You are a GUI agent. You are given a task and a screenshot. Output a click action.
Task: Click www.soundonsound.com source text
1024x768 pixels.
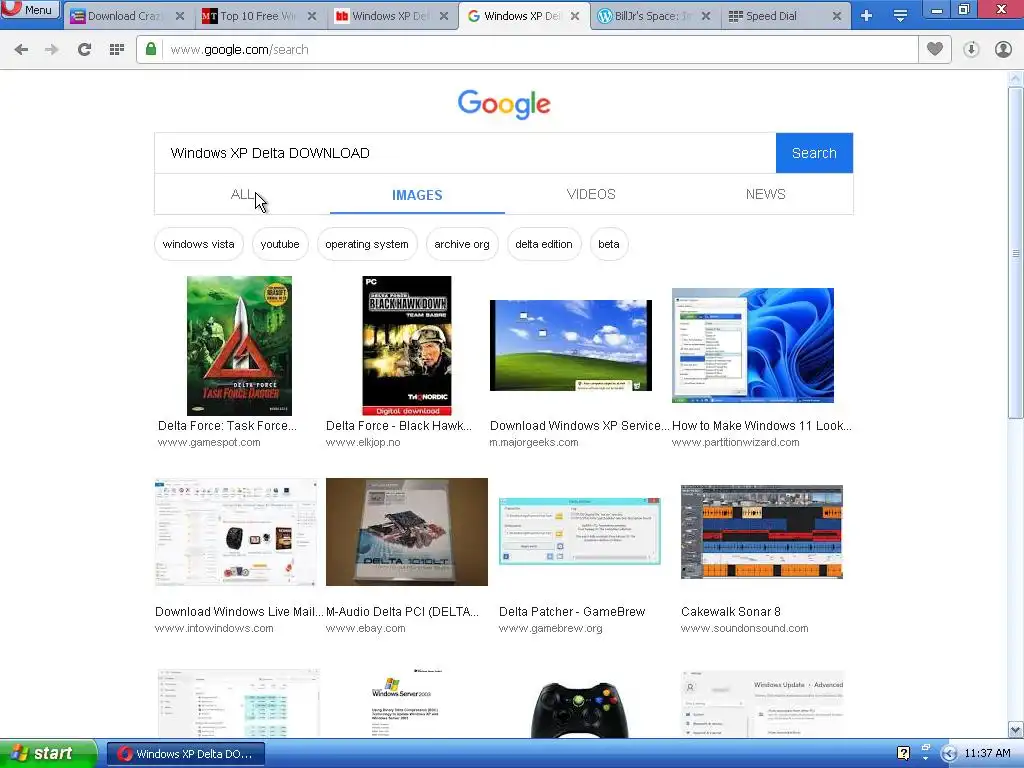click(x=744, y=628)
